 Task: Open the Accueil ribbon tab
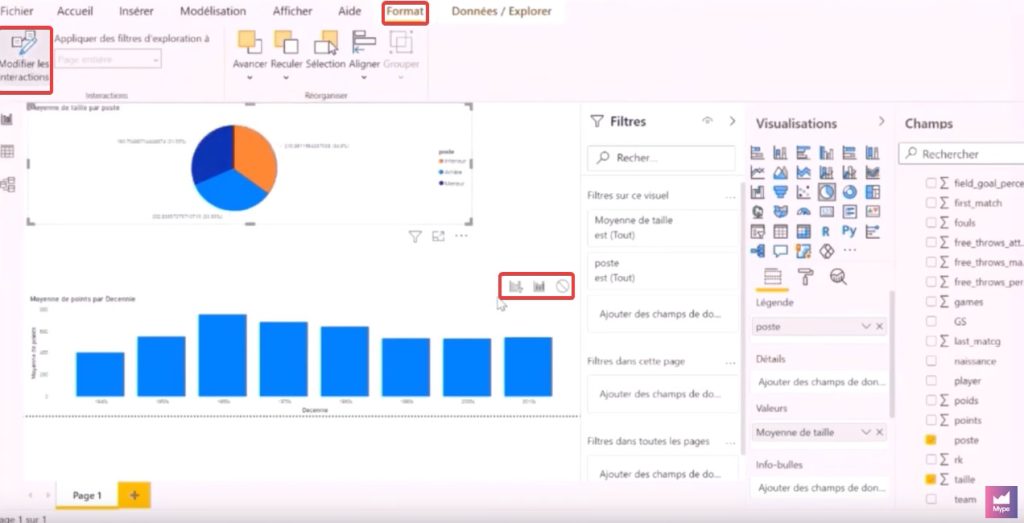[x=75, y=11]
